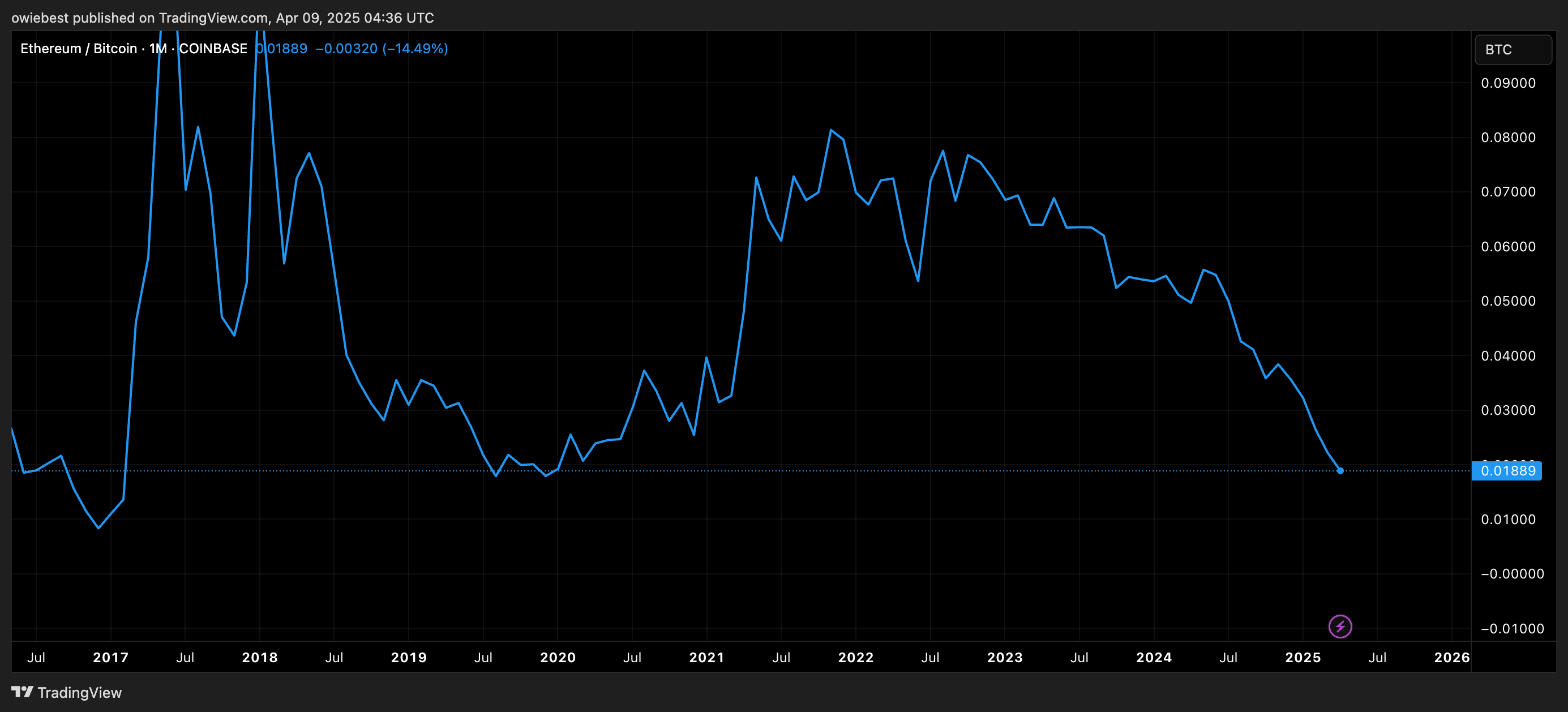Screen dimensions: 1568x712
Task: Click the 0.05000 price scale label
Action: point(1508,301)
